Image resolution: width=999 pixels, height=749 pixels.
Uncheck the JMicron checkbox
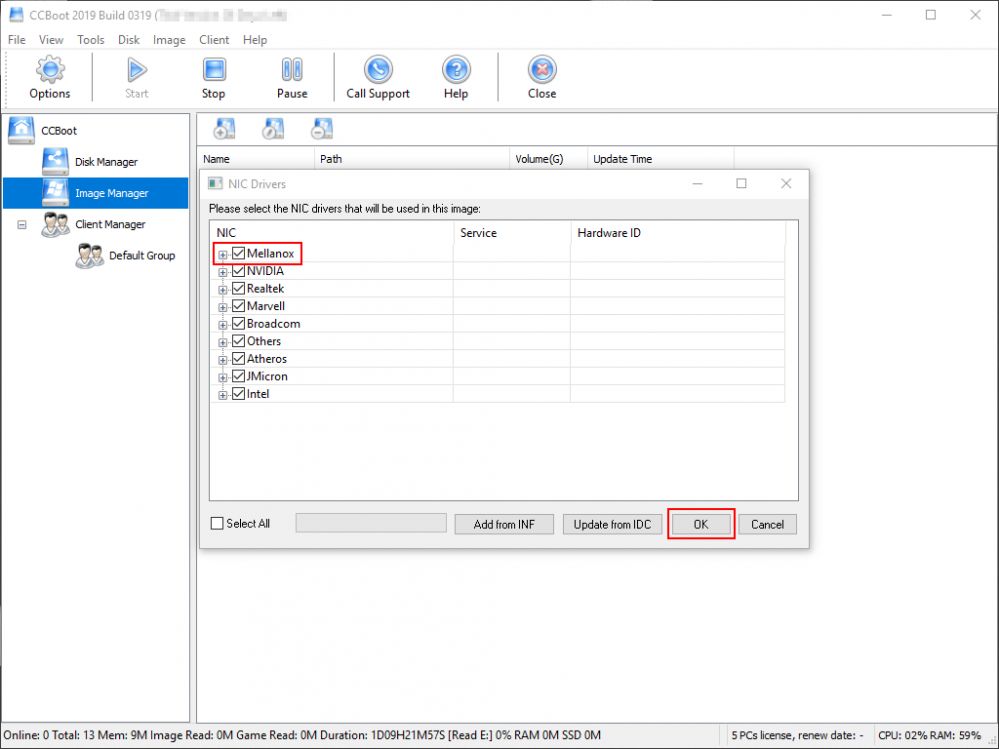coord(238,376)
